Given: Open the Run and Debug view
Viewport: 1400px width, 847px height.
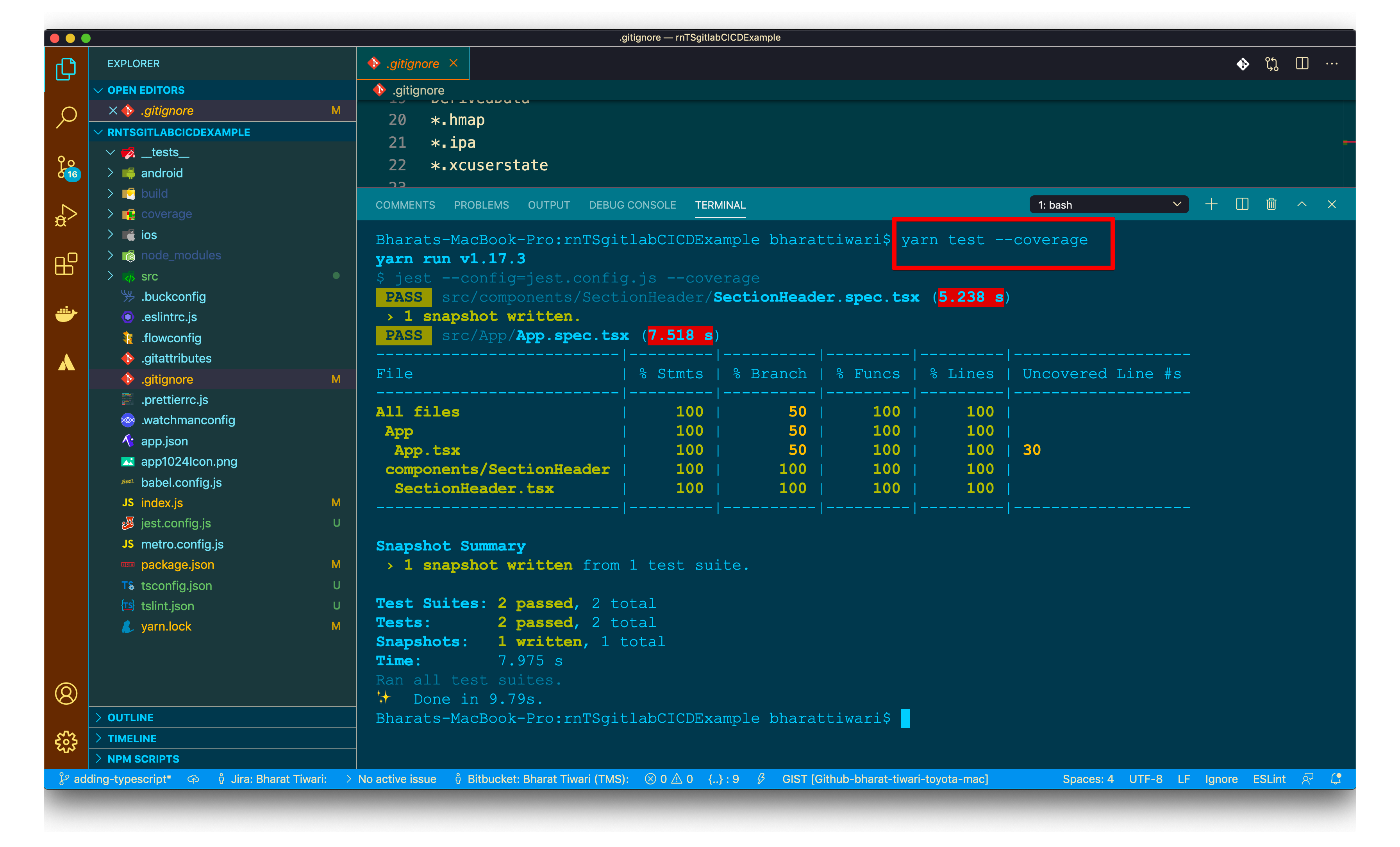Looking at the screenshot, I should [x=66, y=215].
